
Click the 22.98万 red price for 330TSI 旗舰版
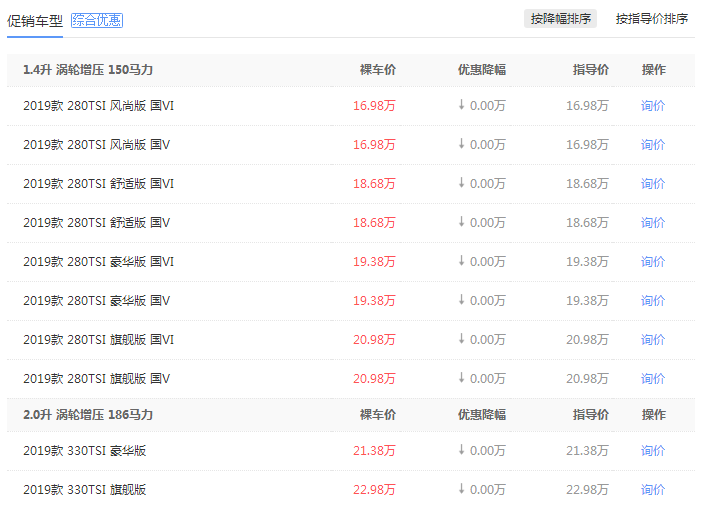[x=374, y=490]
